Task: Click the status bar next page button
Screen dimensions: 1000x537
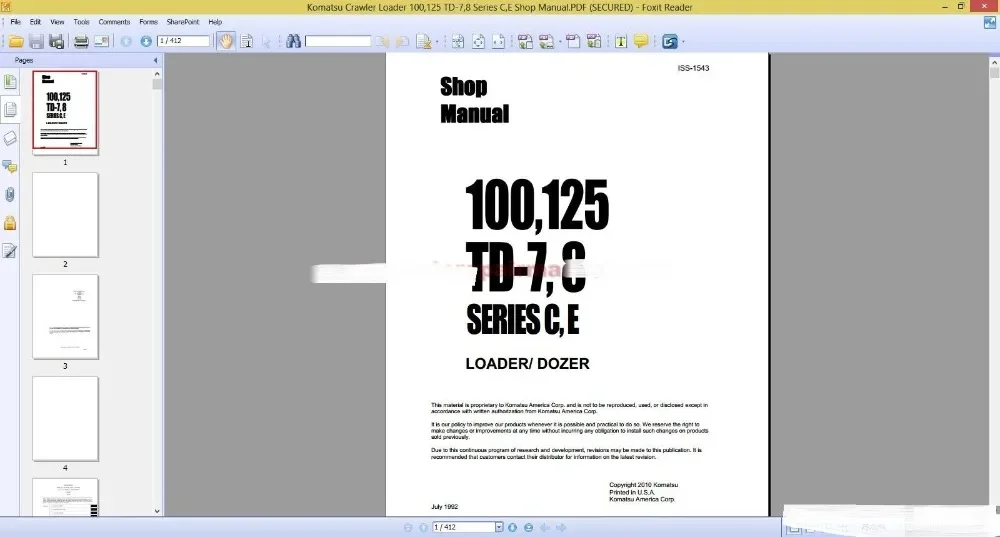Action: point(512,527)
